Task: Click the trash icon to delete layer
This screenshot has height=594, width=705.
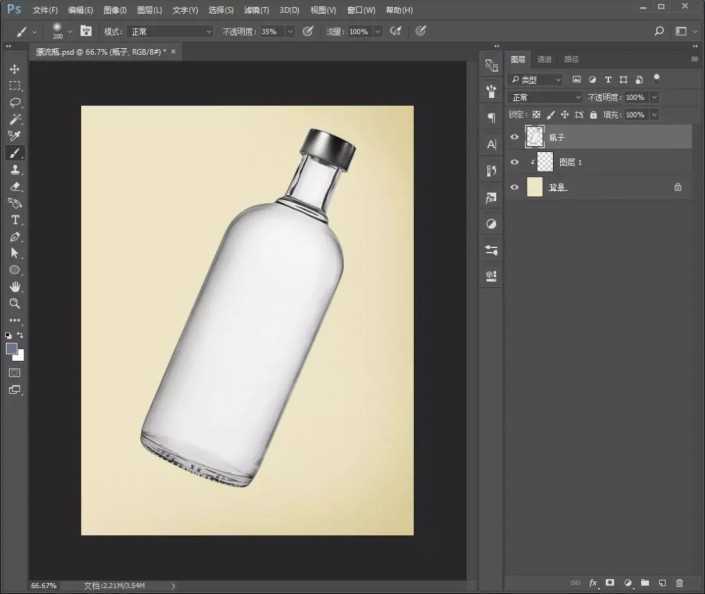Action: click(x=679, y=582)
